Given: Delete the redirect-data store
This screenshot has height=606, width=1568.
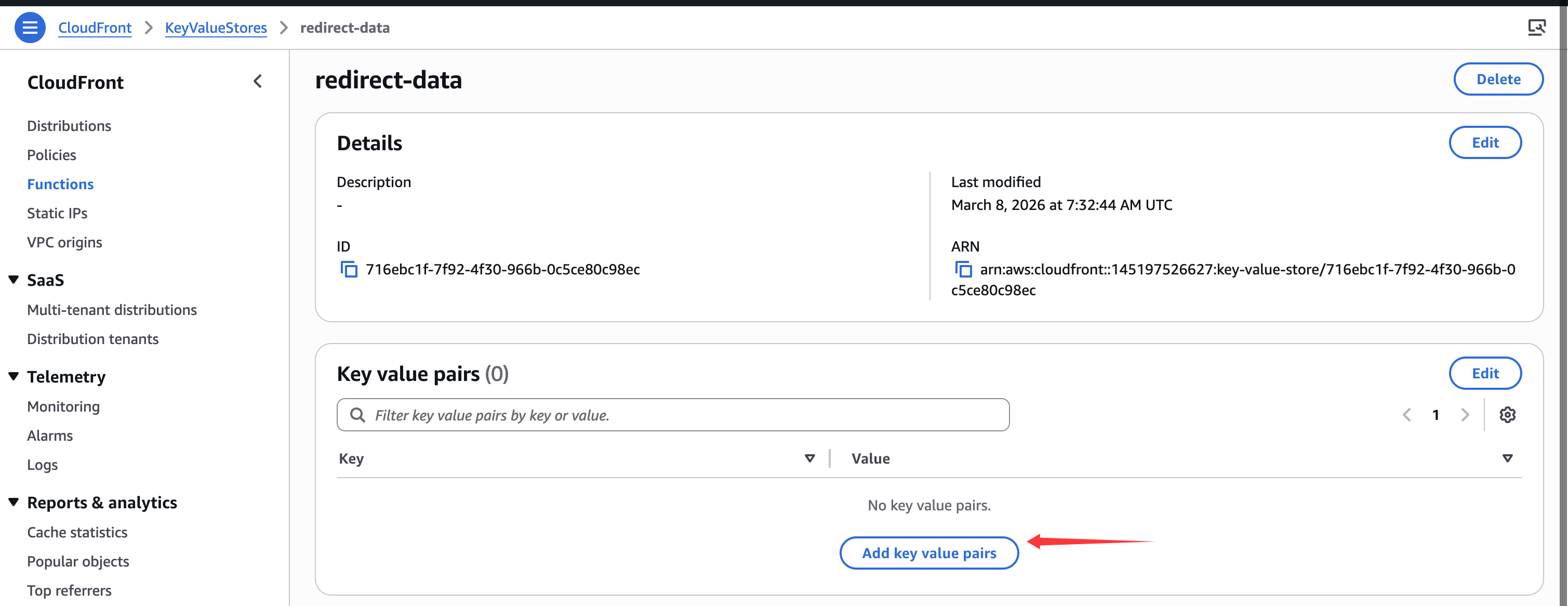Looking at the screenshot, I should pos(1497,79).
